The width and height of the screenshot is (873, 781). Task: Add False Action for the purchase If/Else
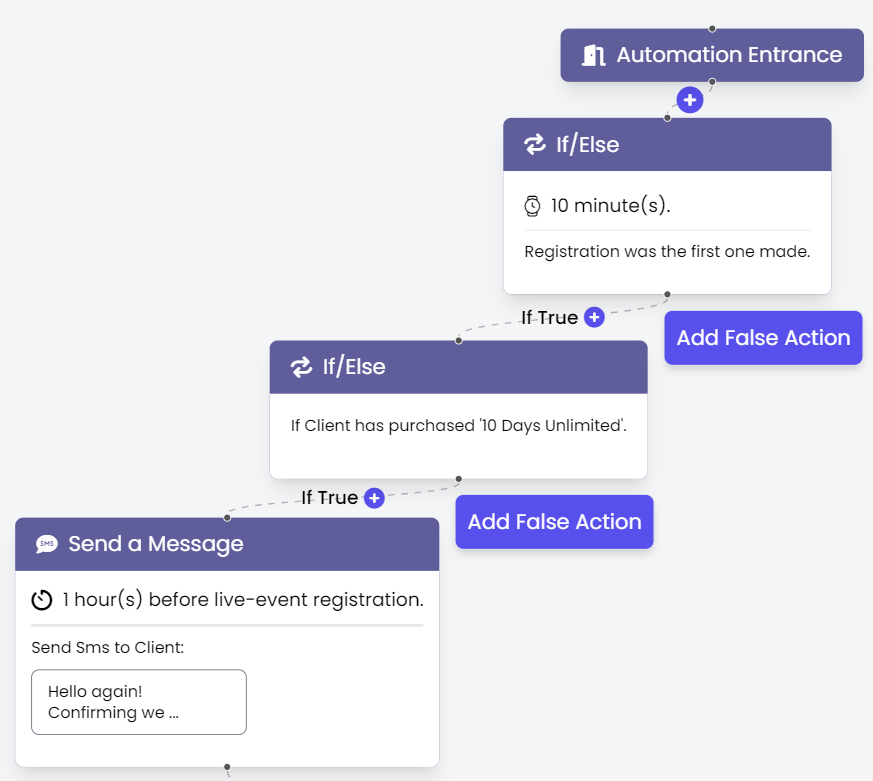[554, 522]
